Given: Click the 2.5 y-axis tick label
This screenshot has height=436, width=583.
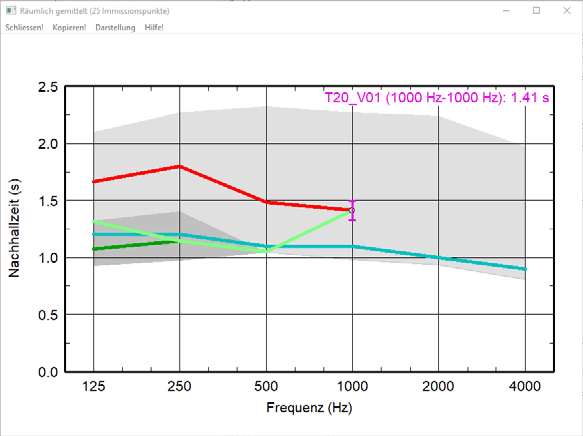Looking at the screenshot, I should pos(48,87).
